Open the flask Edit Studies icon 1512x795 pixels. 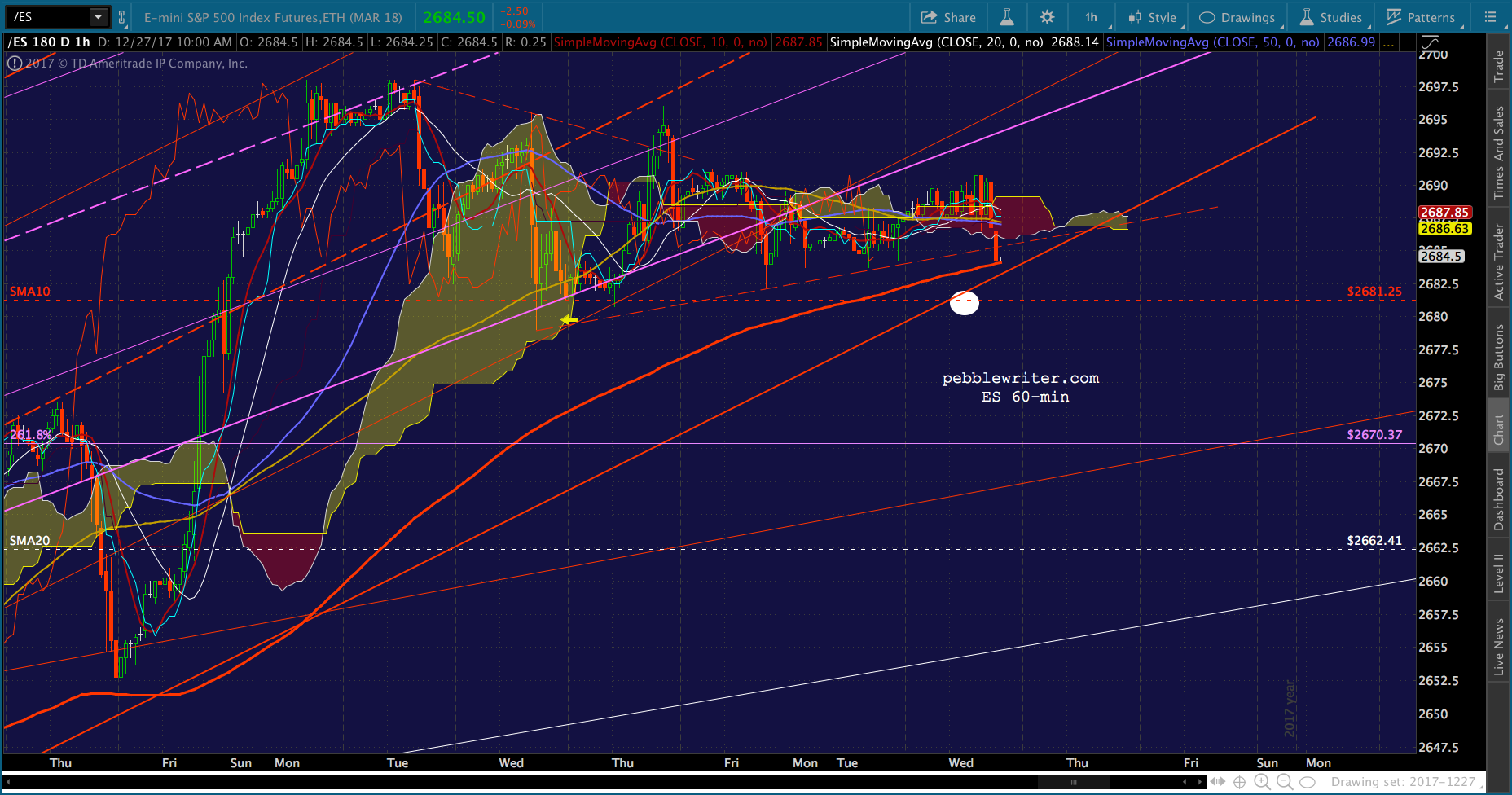coord(1007,17)
